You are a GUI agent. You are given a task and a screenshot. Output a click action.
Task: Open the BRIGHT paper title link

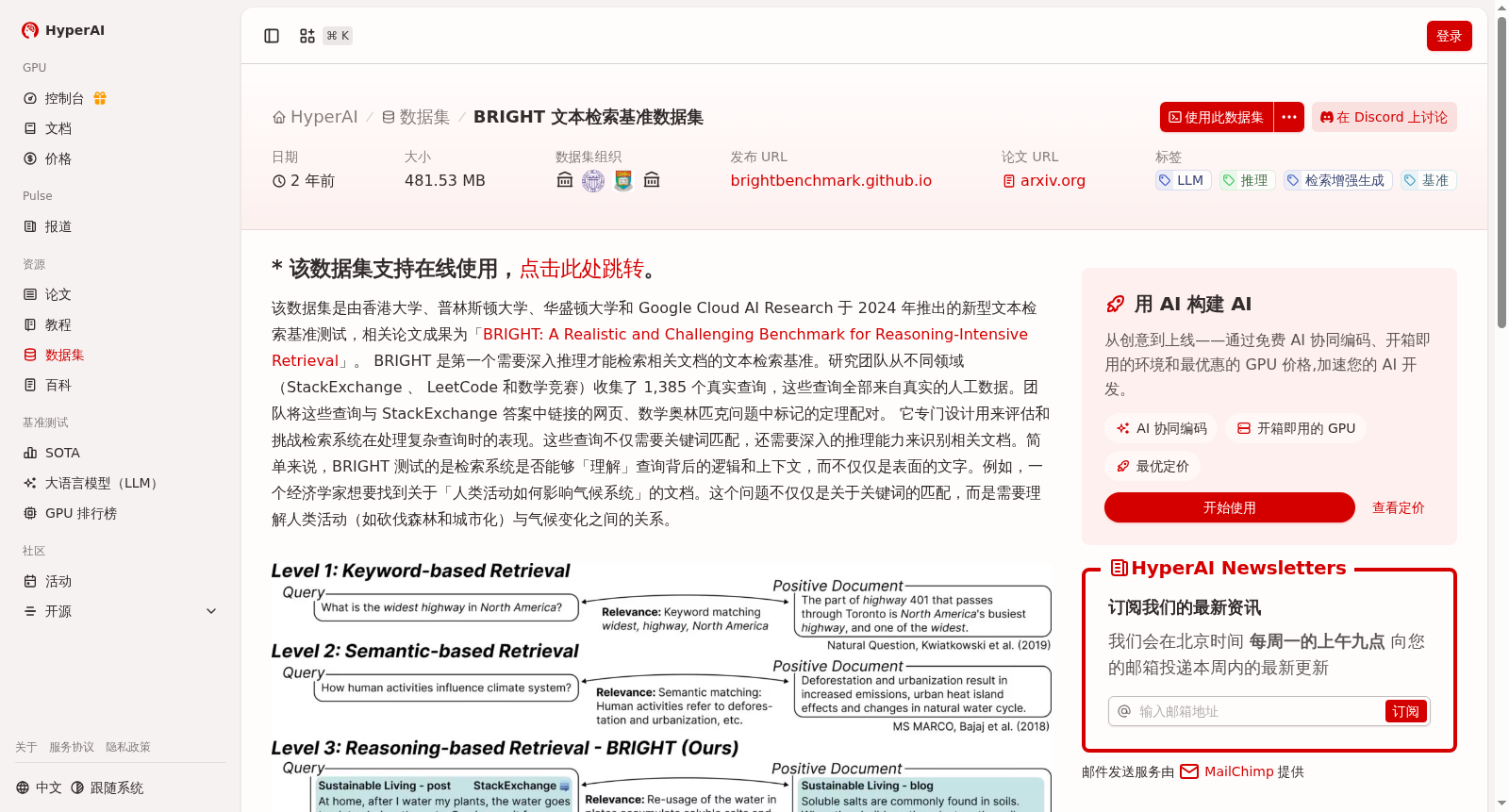click(754, 334)
